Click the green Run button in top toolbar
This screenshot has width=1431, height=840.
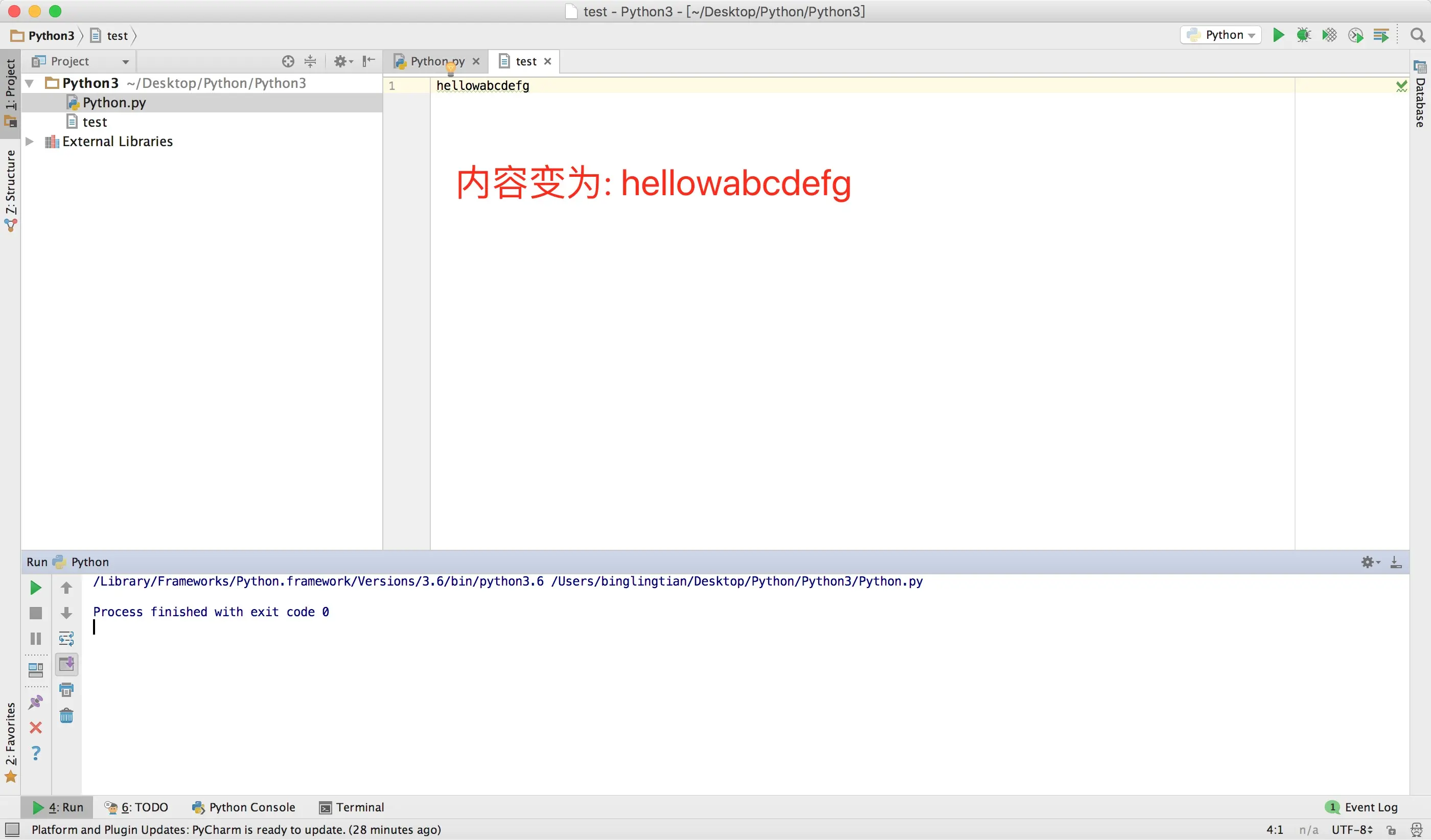[x=1278, y=35]
